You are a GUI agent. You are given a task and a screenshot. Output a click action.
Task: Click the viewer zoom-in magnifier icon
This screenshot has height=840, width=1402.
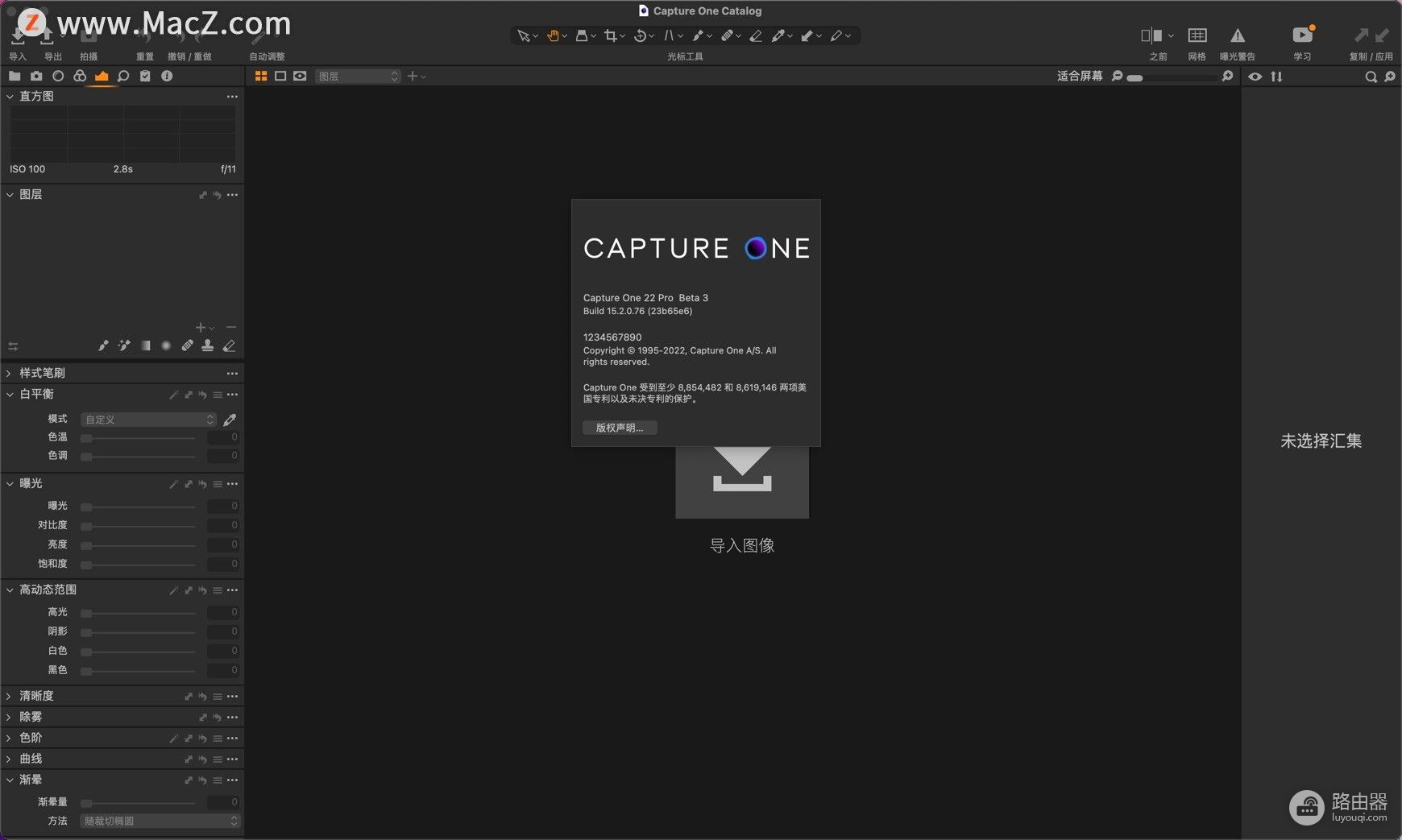1227,76
